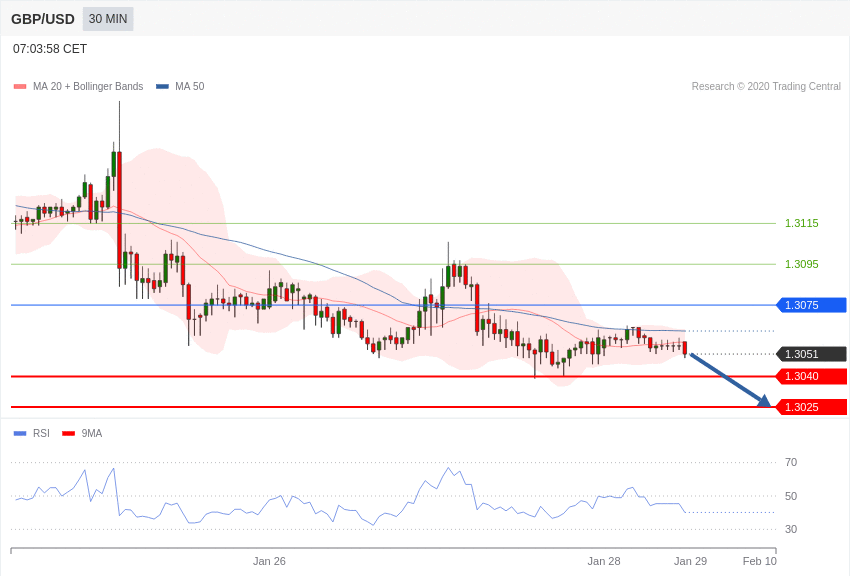850x576 pixels.
Task: Click the Jan 29 date axis label
Action: point(690,561)
